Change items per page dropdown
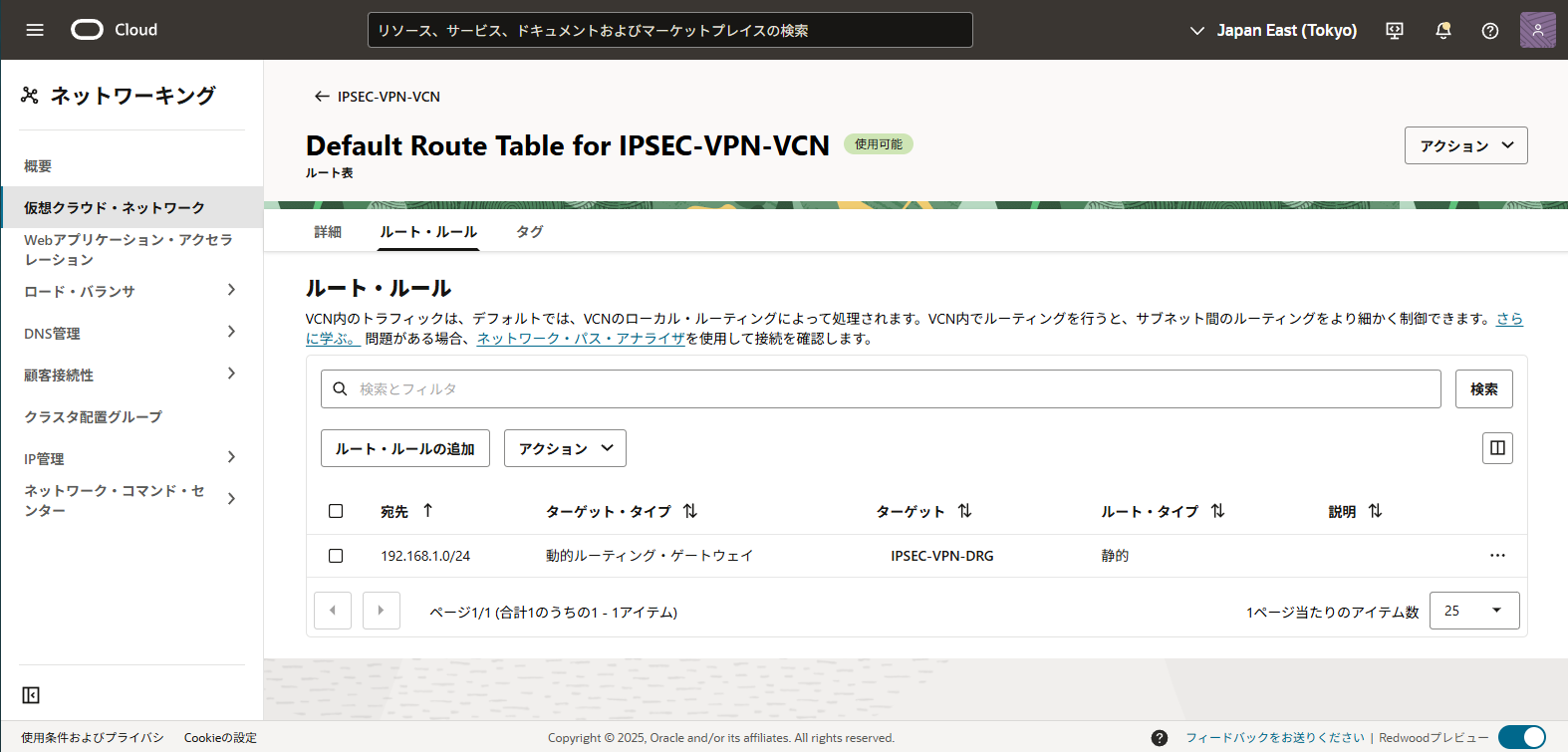Screen dimensions: 1568x752 (1474, 611)
